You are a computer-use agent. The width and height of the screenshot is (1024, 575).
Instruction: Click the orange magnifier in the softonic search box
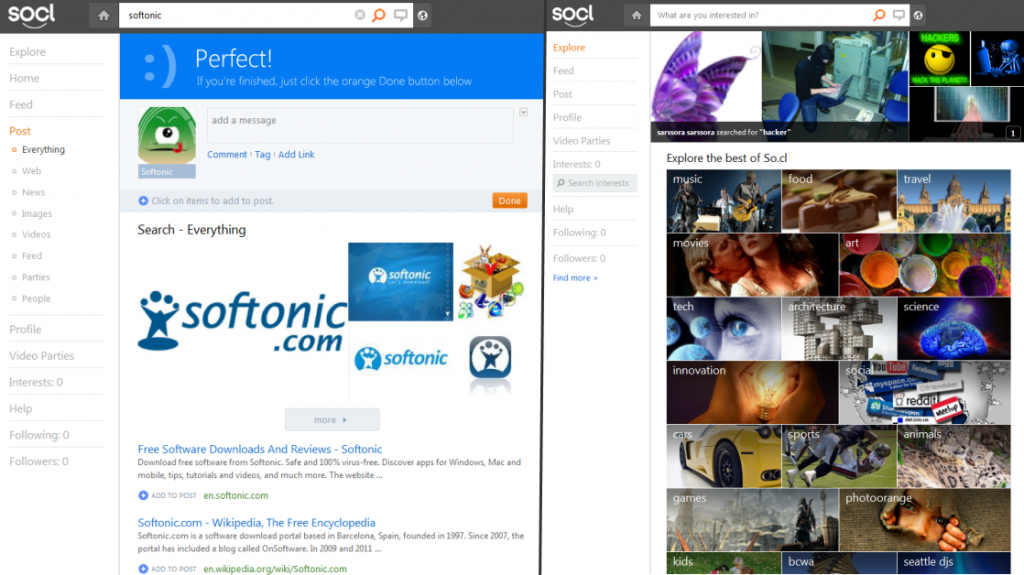tap(378, 15)
